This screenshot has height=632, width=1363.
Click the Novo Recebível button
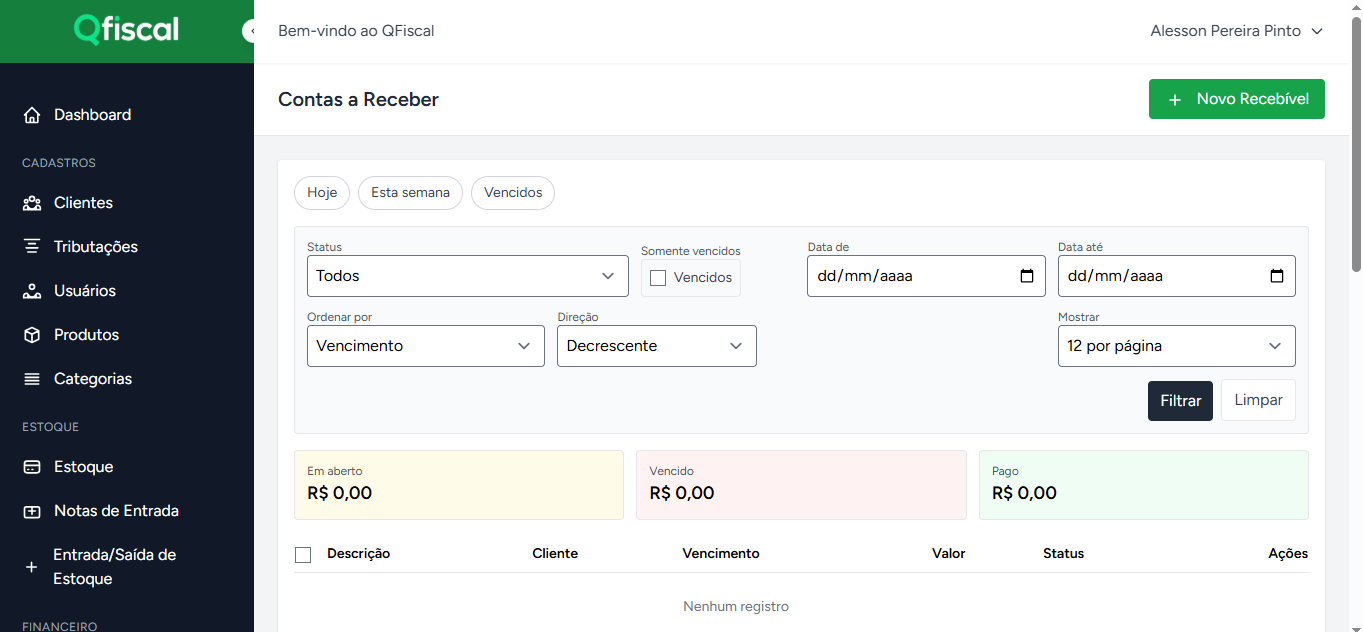click(1236, 99)
